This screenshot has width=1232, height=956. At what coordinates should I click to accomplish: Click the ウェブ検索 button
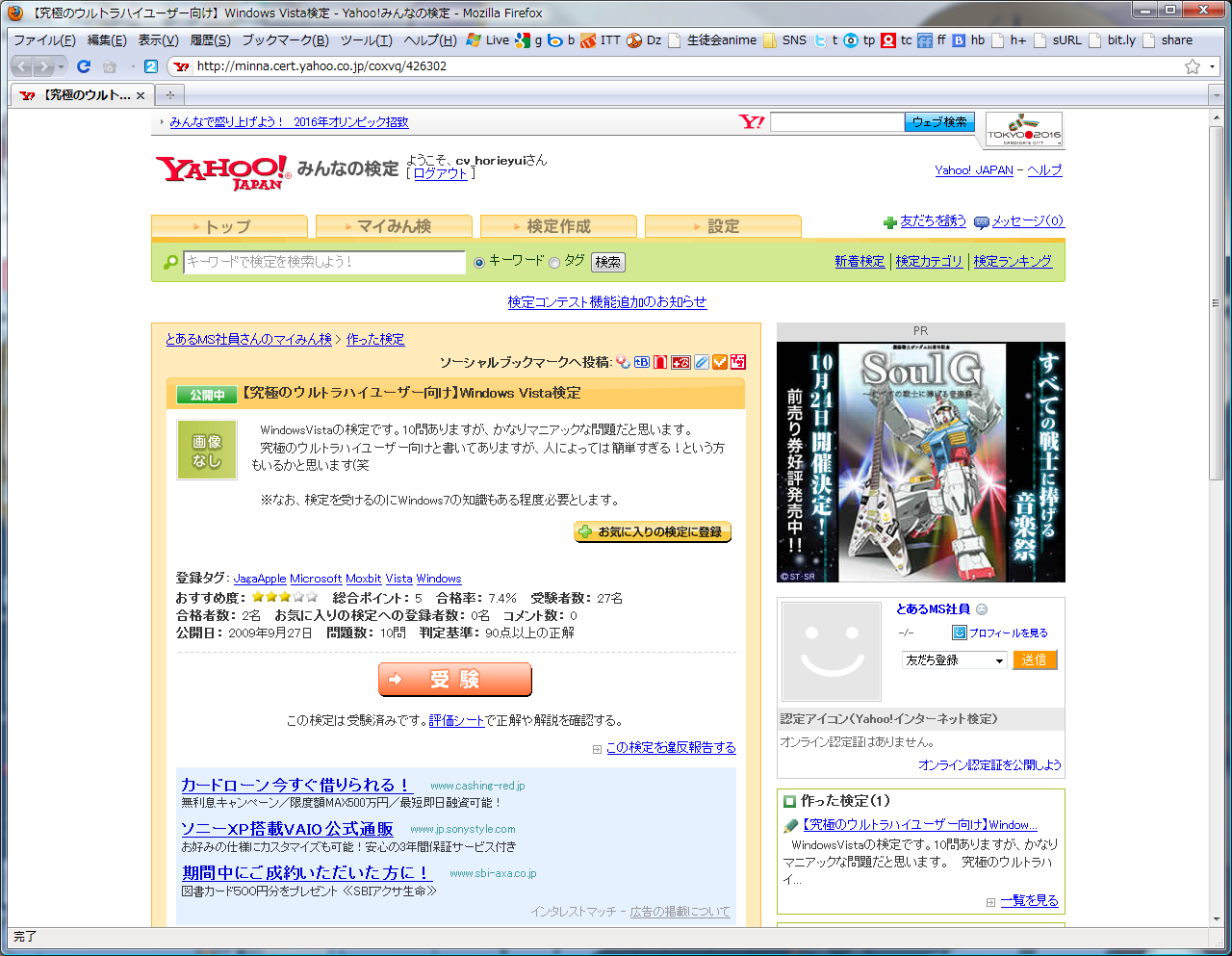click(939, 122)
